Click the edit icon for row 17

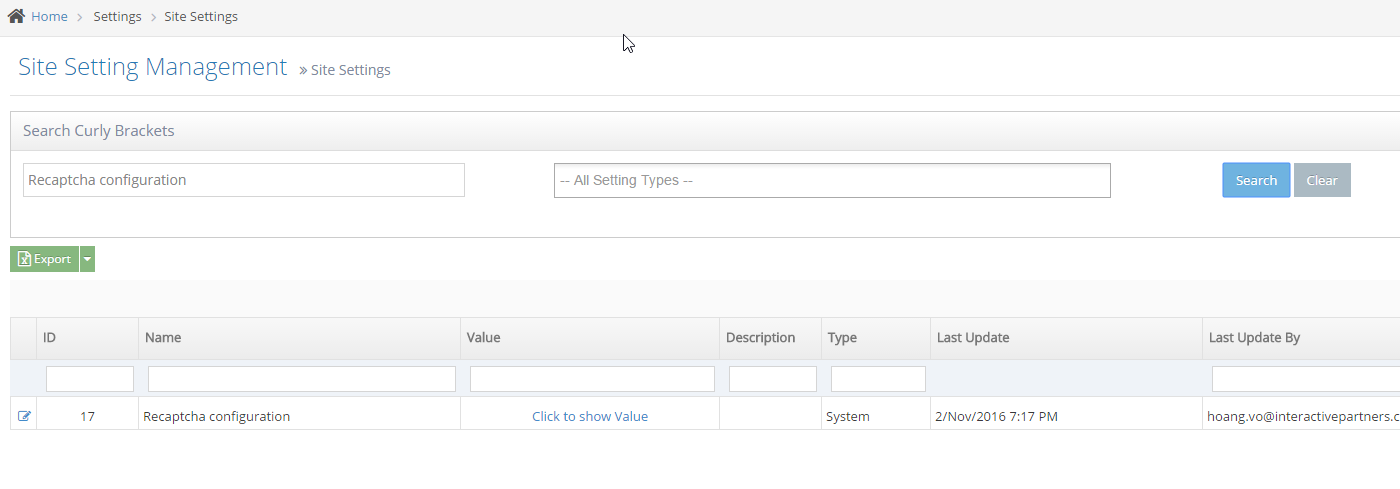[x=24, y=416]
